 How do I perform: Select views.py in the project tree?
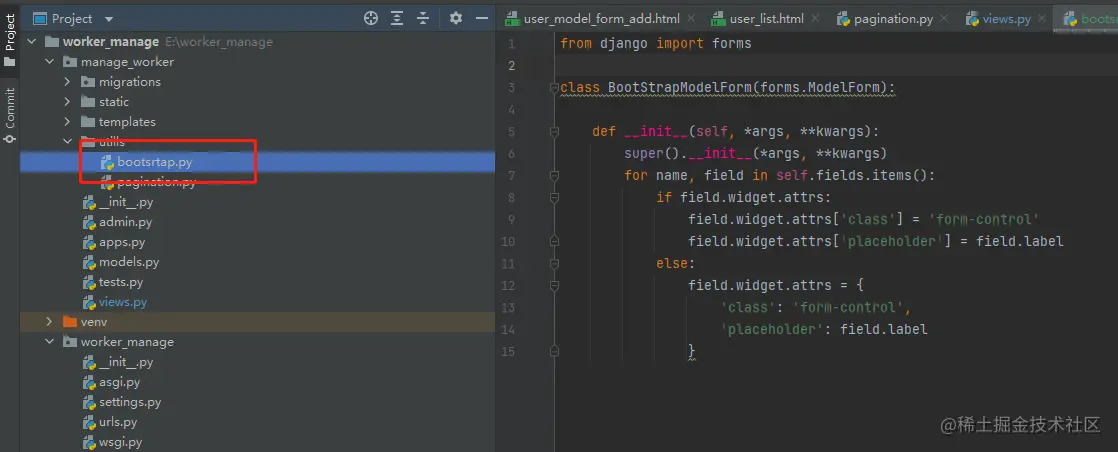click(x=257, y=302)
